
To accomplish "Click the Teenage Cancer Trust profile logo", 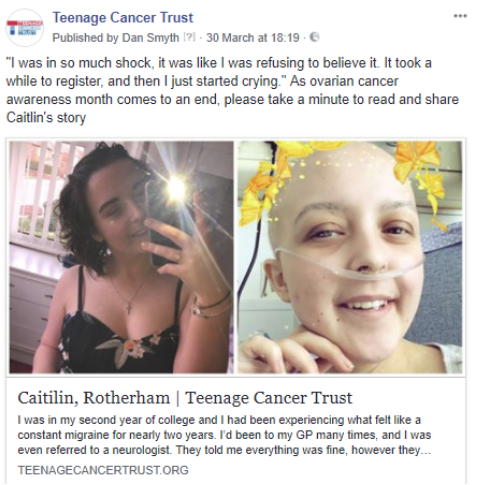I will point(25,28).
